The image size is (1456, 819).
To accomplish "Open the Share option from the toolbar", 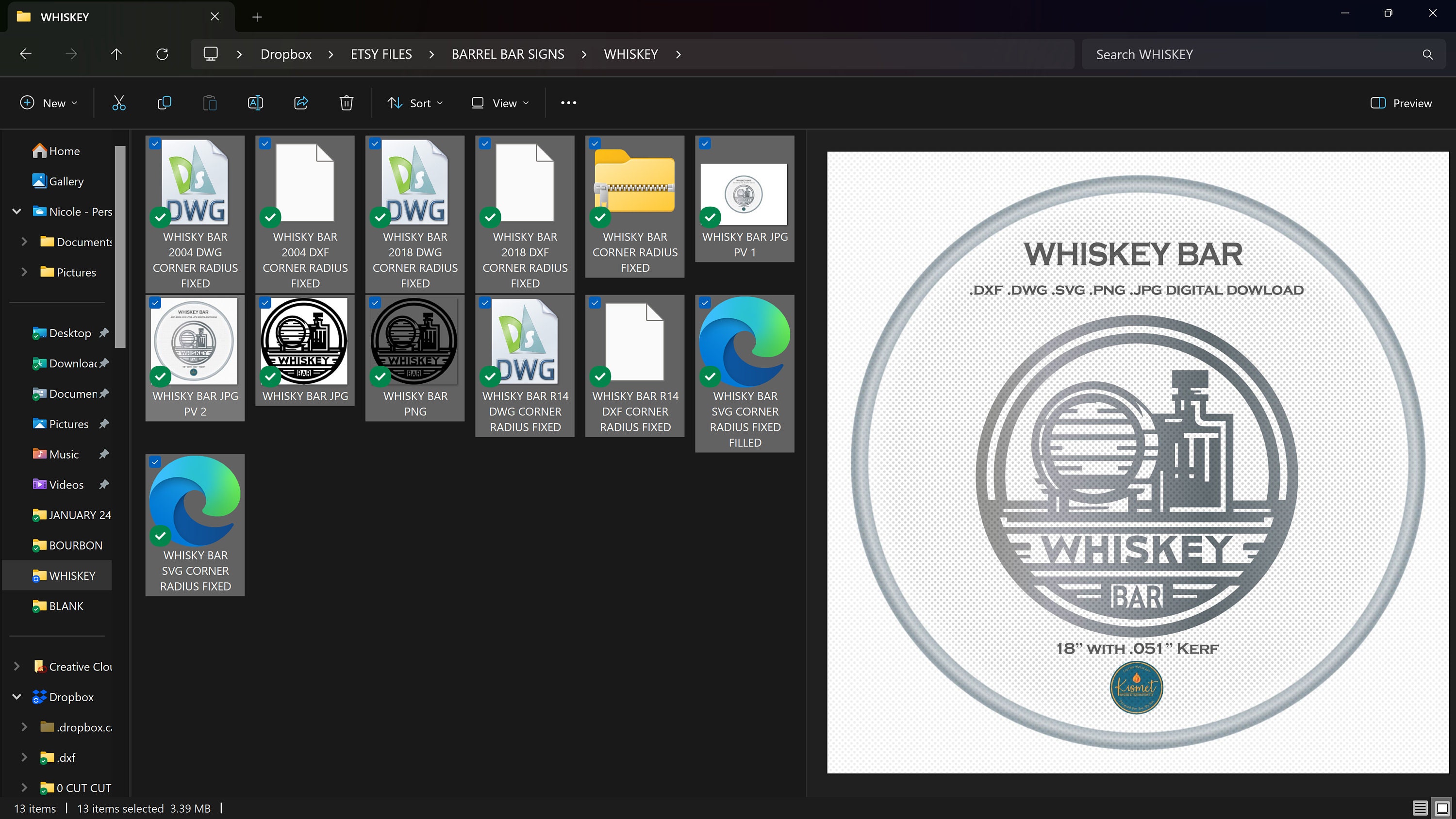I will [x=301, y=103].
